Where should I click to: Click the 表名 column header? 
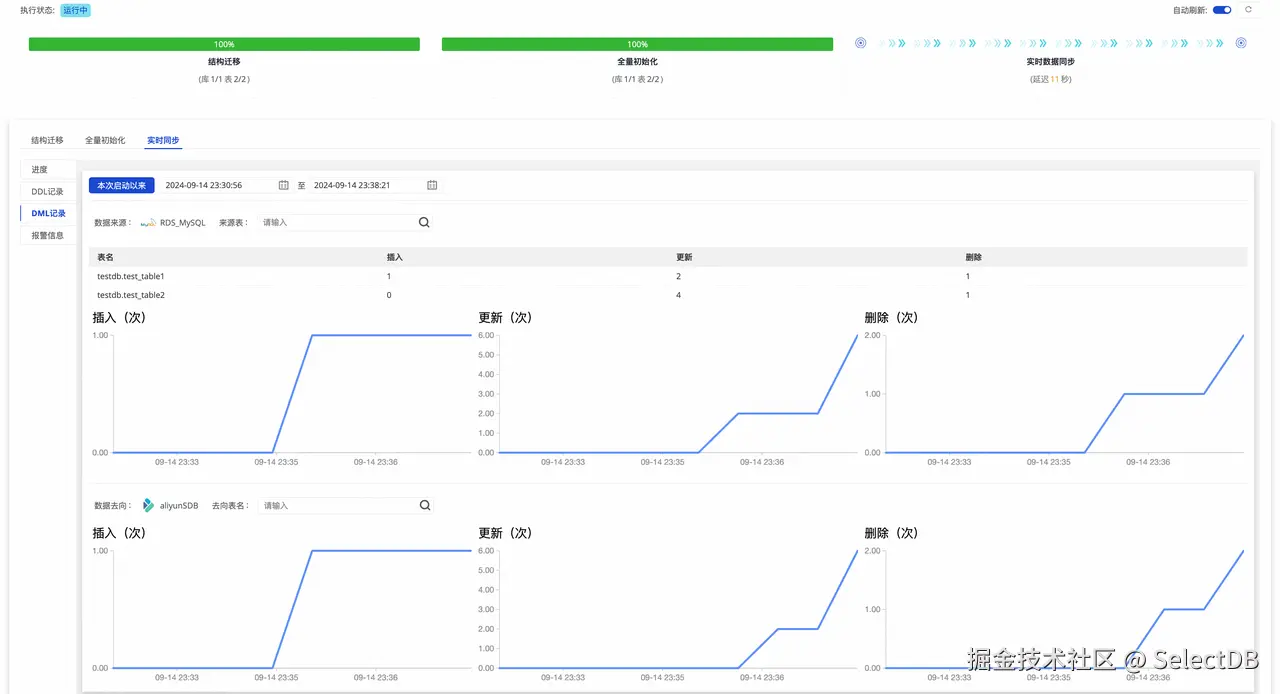point(105,257)
